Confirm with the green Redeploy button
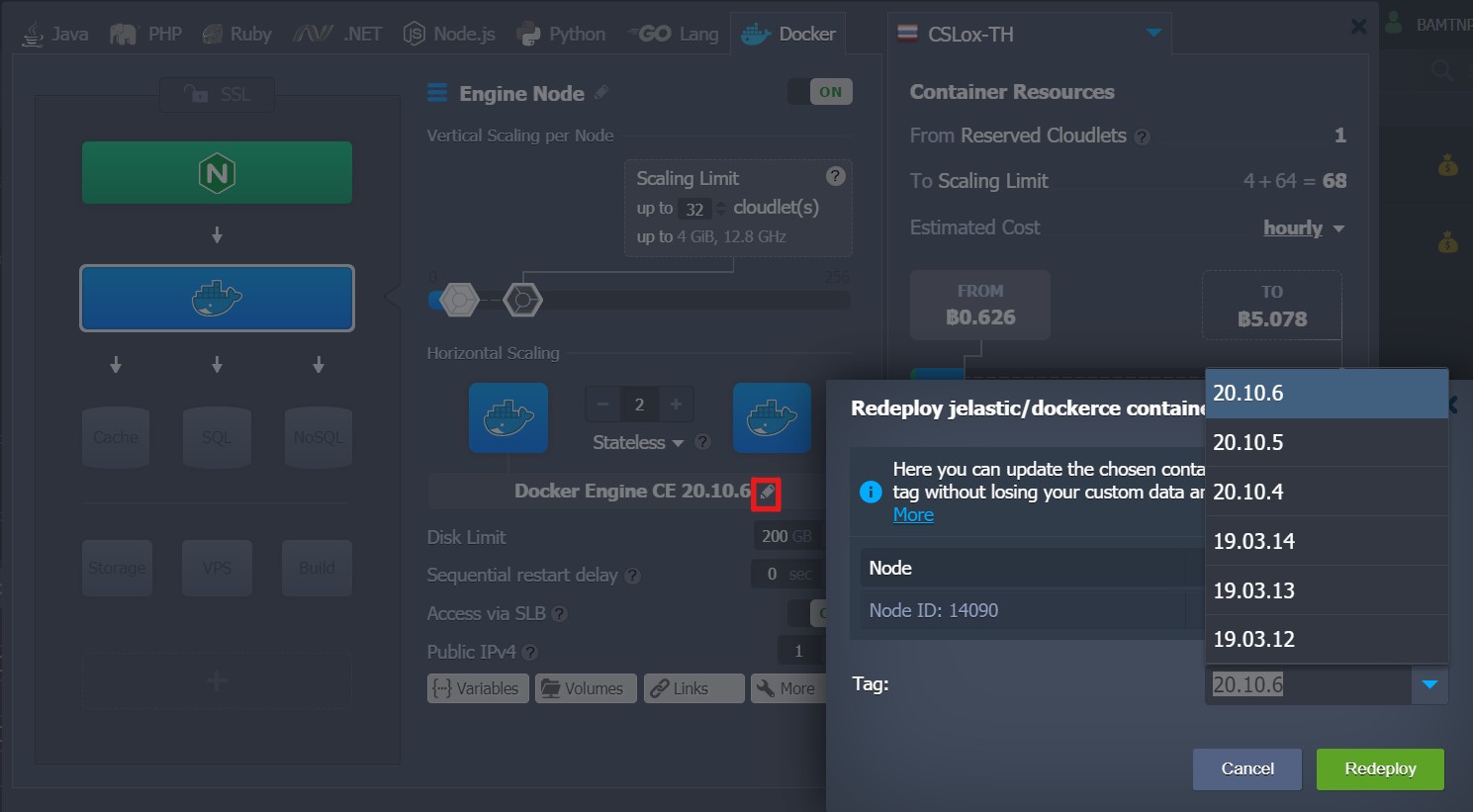The height and width of the screenshot is (812, 1473). coord(1380,769)
